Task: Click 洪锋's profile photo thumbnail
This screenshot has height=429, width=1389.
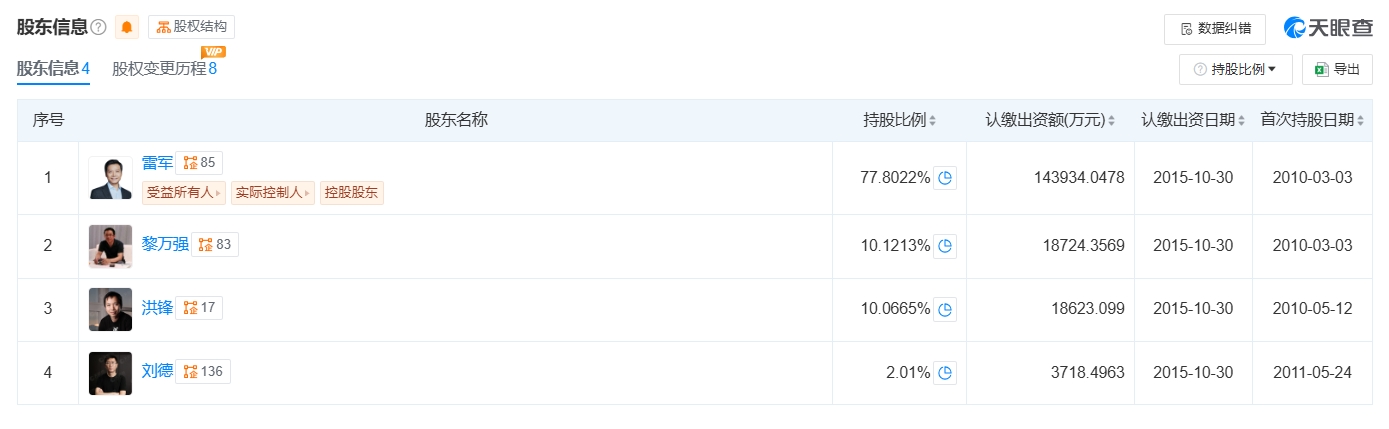Action: (110, 309)
